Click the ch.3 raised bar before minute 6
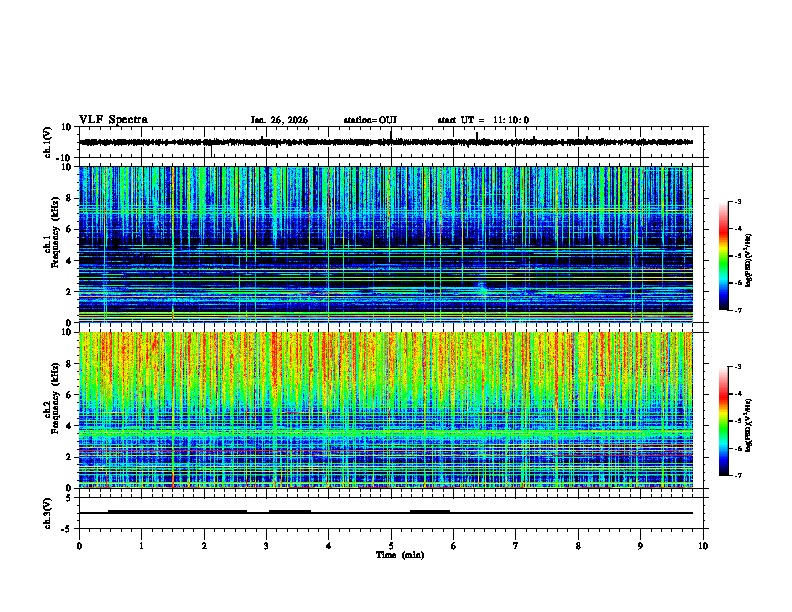This screenshot has width=792, height=612. (430, 512)
